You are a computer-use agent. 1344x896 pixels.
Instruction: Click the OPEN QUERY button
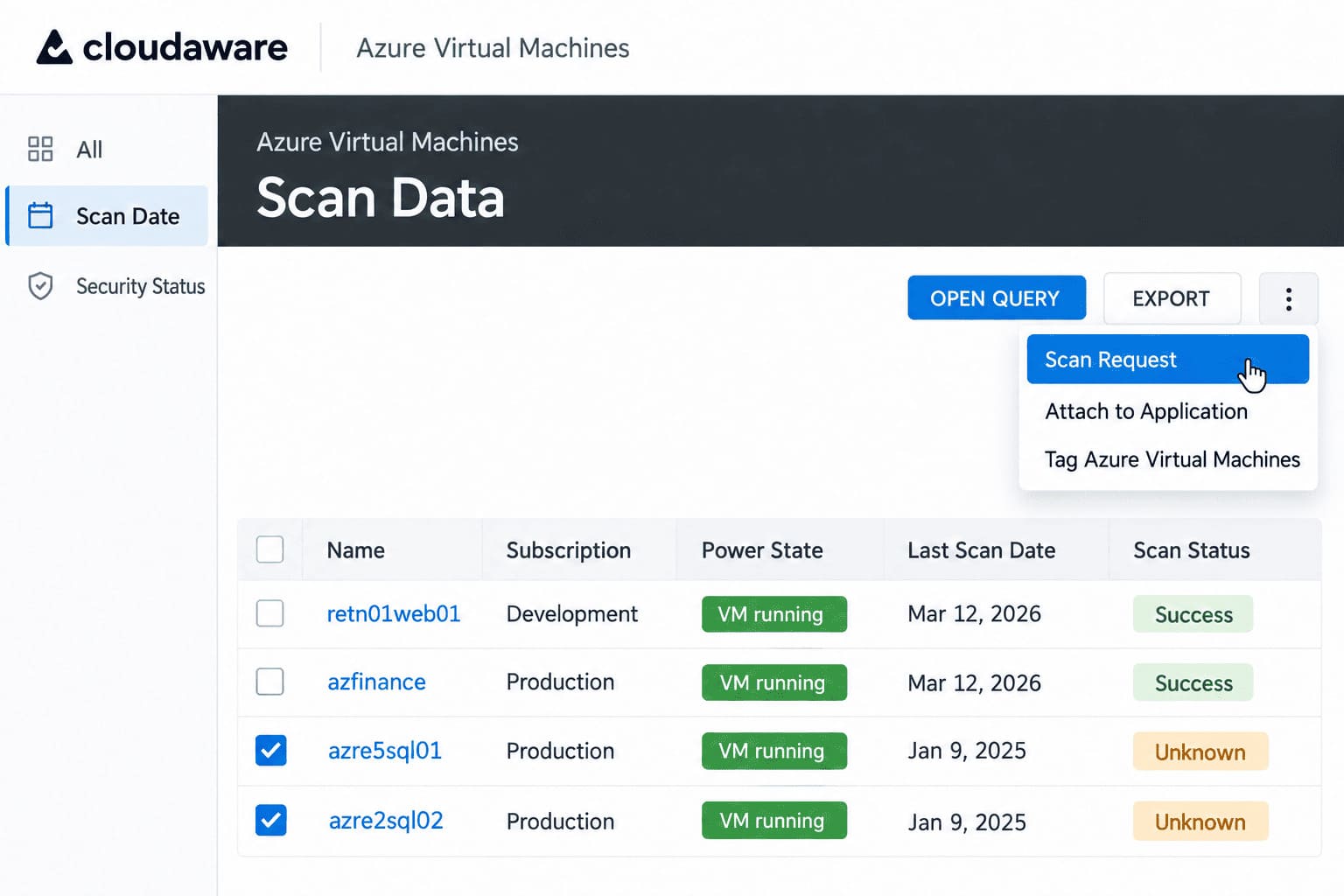tap(997, 298)
